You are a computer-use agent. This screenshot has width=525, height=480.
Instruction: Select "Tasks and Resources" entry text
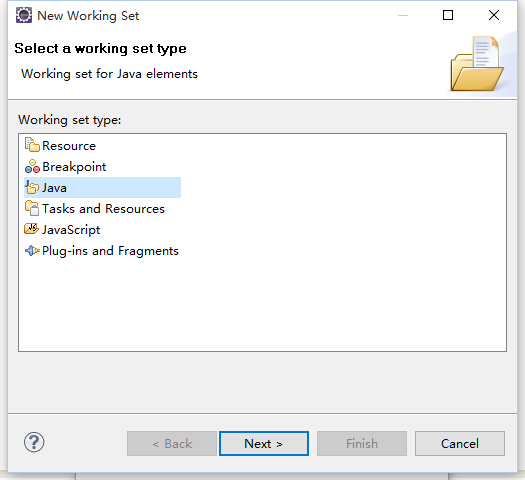pos(103,209)
